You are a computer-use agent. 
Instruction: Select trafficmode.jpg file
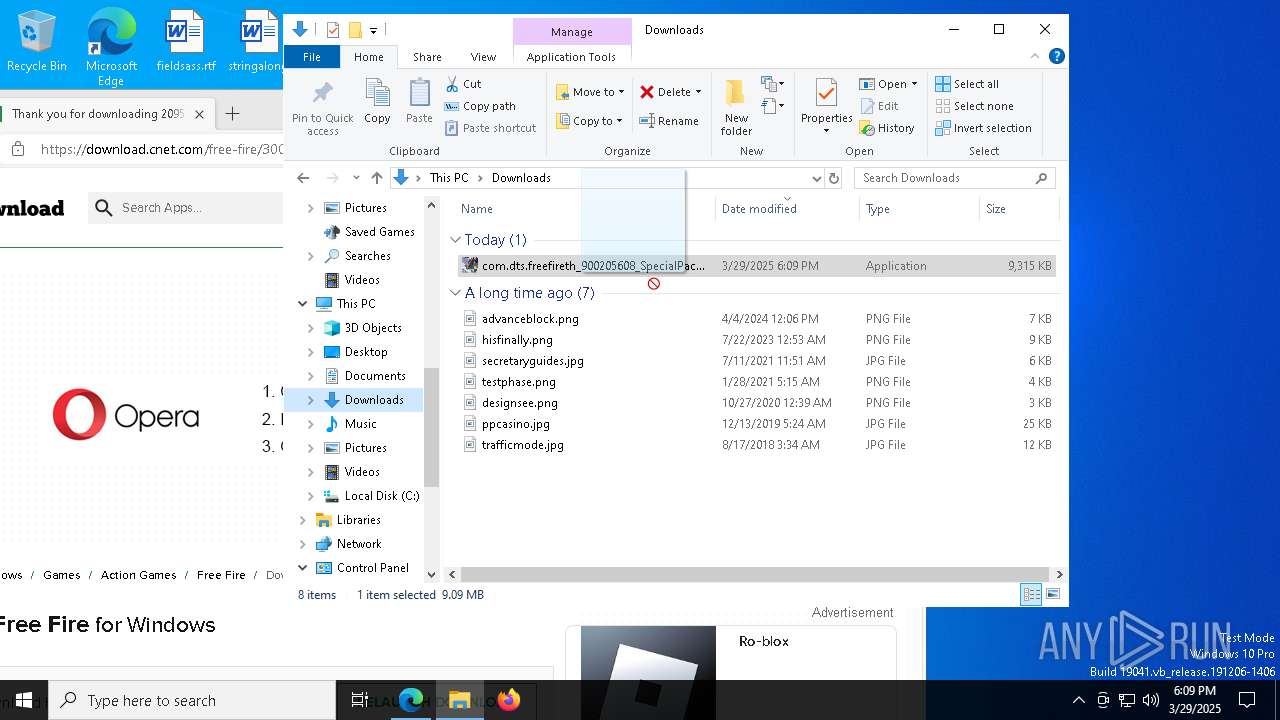coord(522,445)
